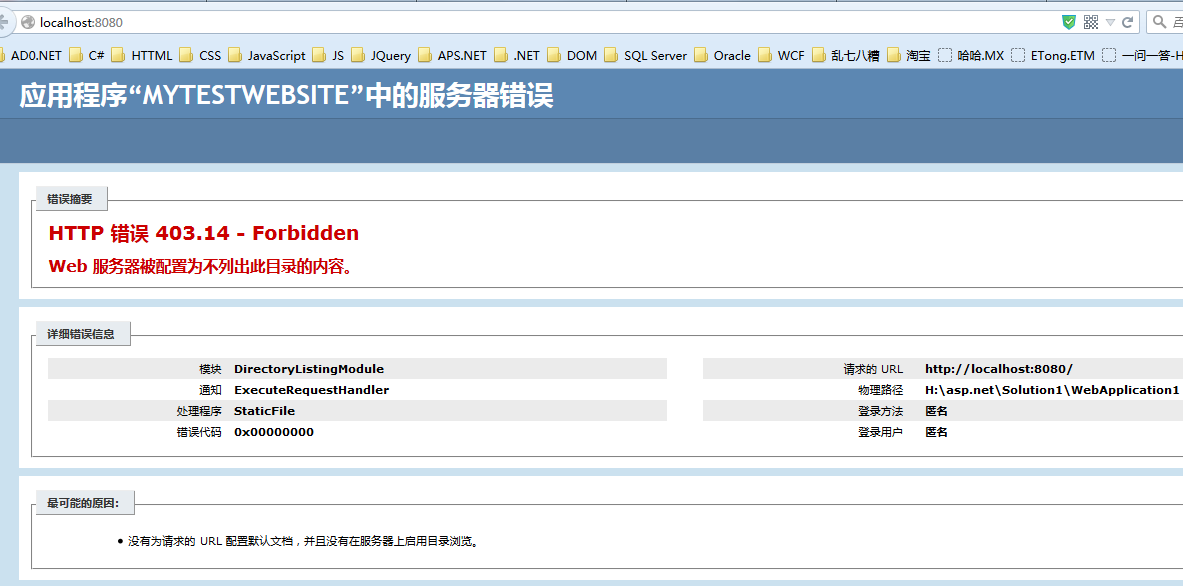Click the 详细错误信息 section label
1183x586 pixels.
(x=81, y=333)
